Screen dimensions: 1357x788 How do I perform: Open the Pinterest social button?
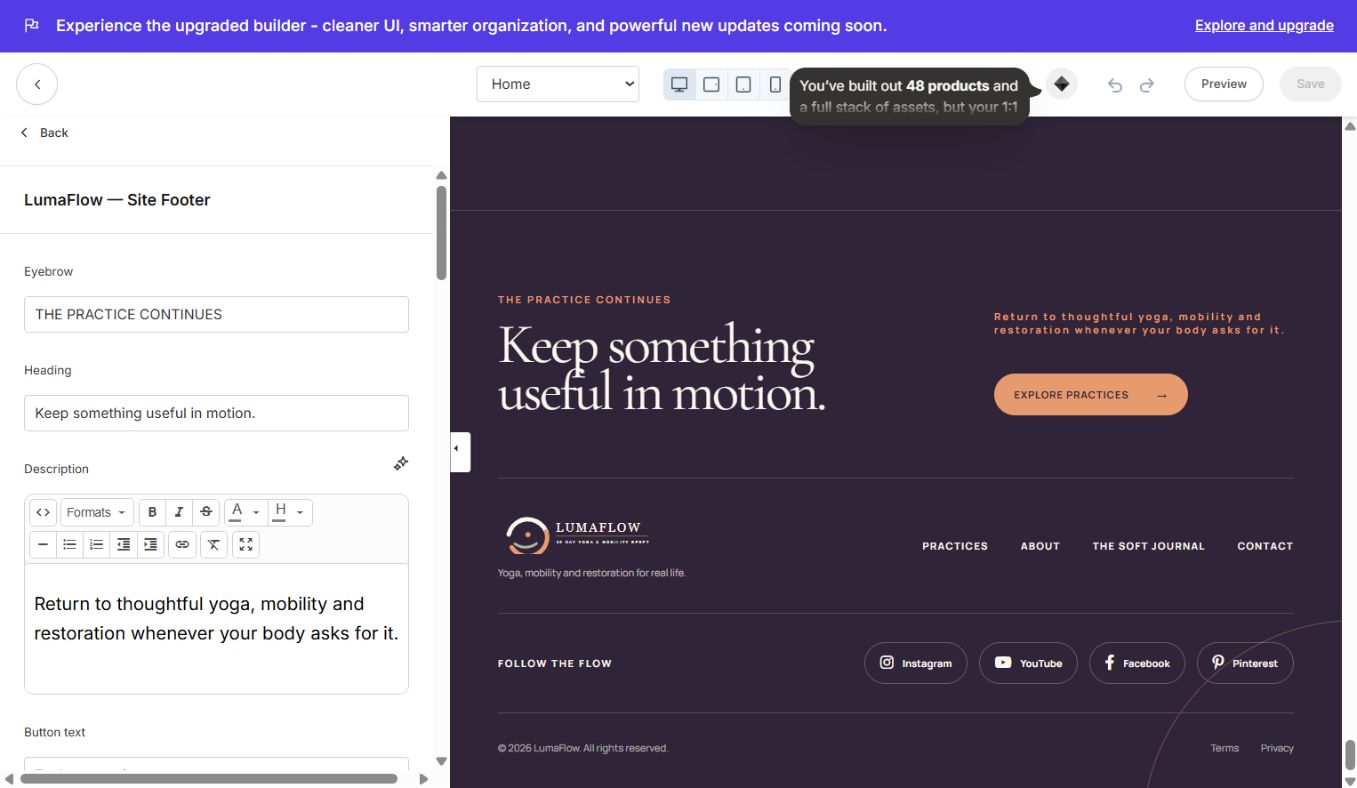click(1245, 663)
